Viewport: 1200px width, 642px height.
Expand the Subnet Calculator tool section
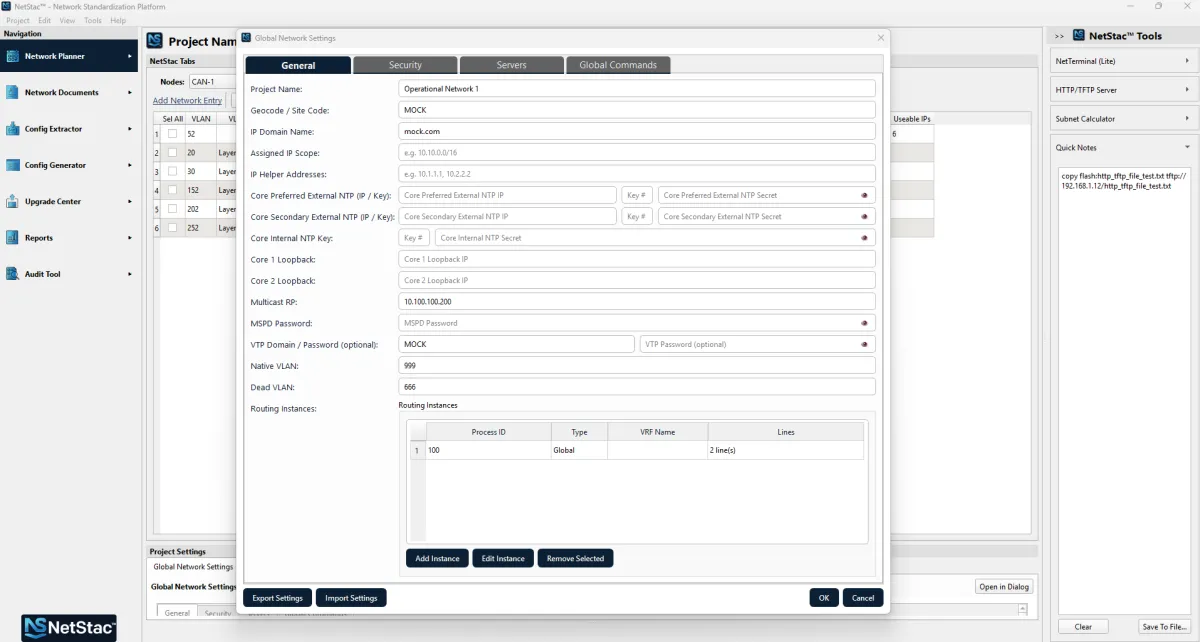(x=1187, y=119)
